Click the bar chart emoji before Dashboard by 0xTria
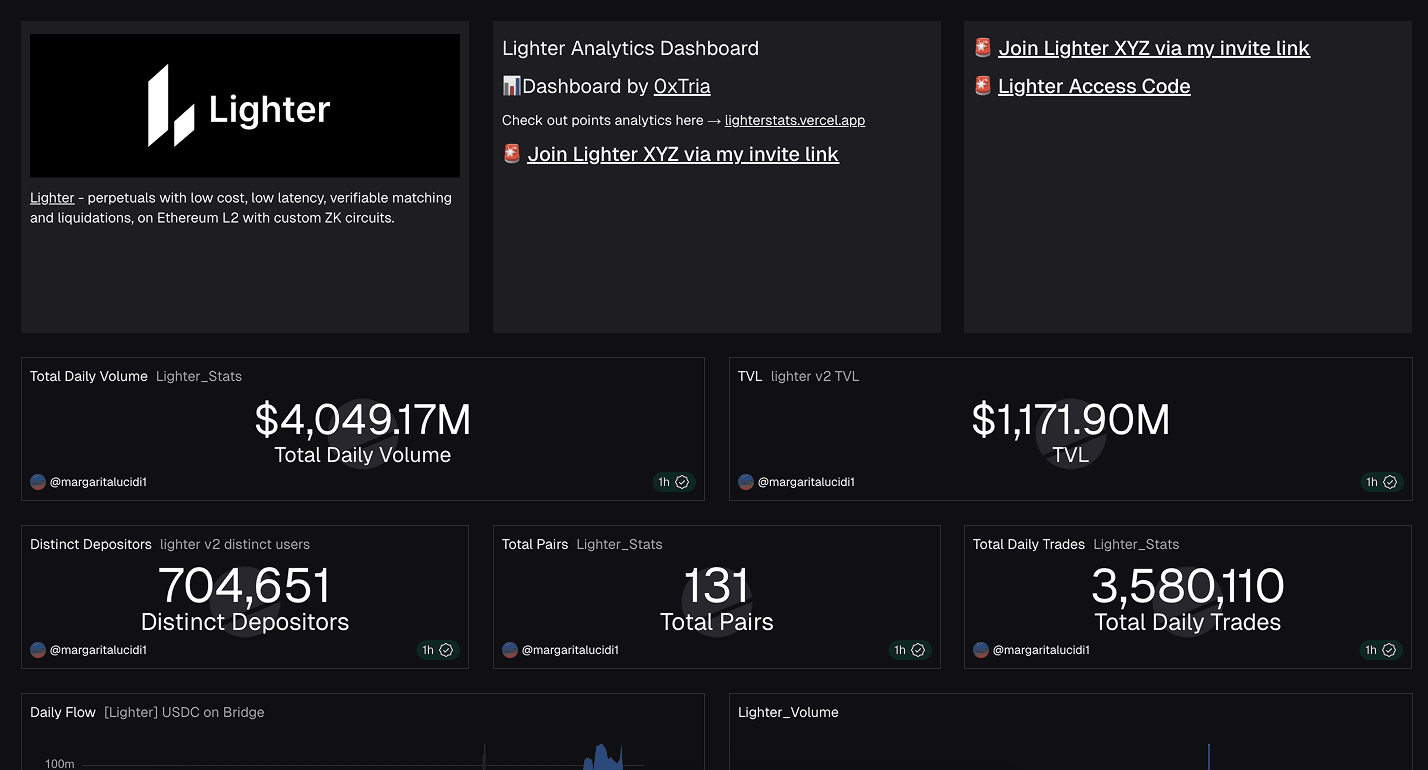 pyautogui.click(x=511, y=86)
